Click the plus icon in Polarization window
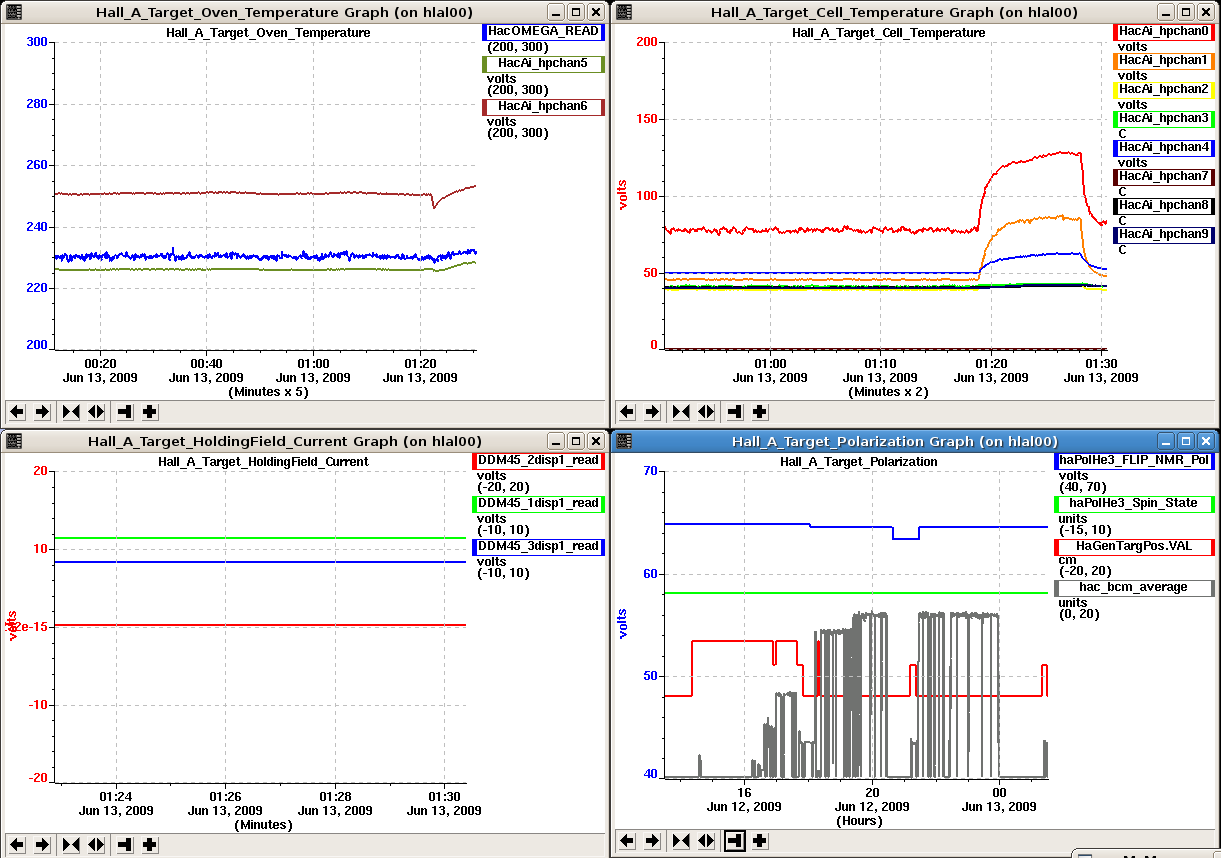 point(760,841)
